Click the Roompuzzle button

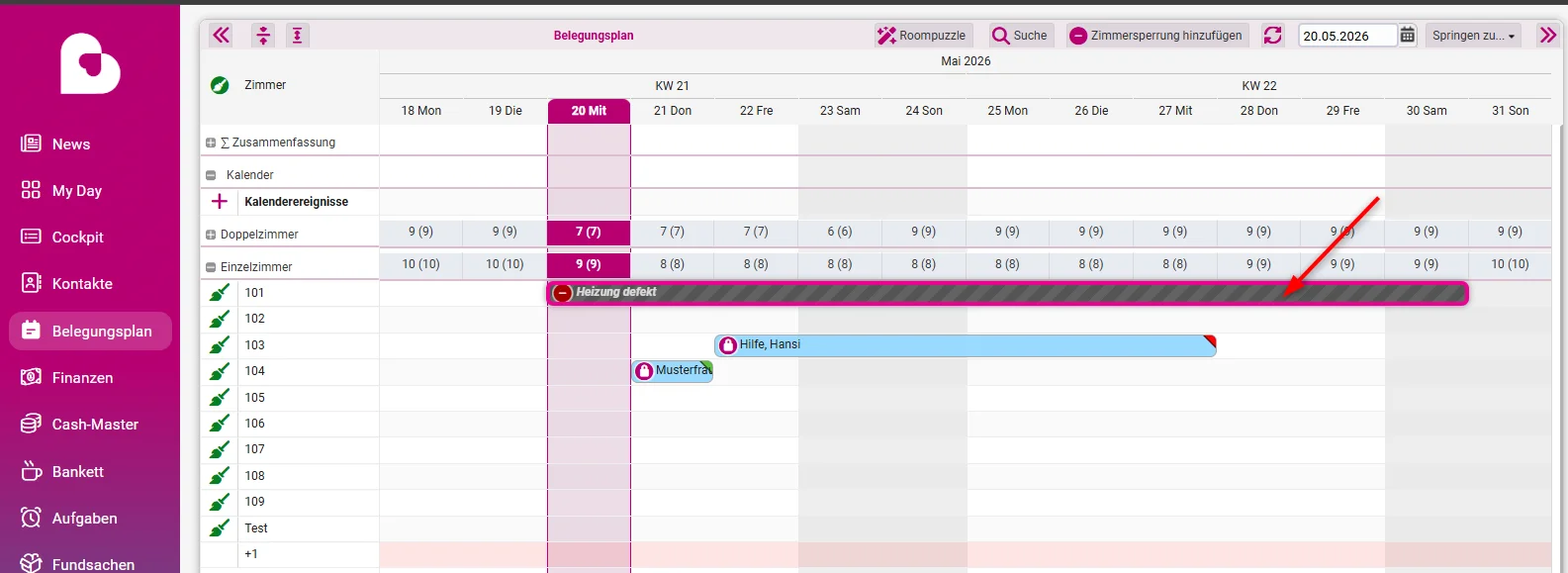(x=922, y=36)
